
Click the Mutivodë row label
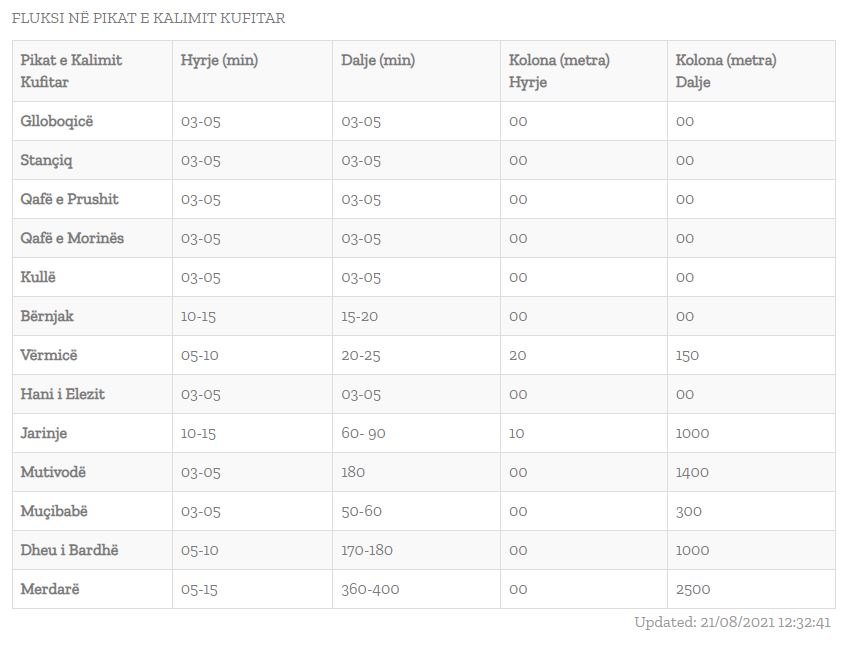[53, 472]
